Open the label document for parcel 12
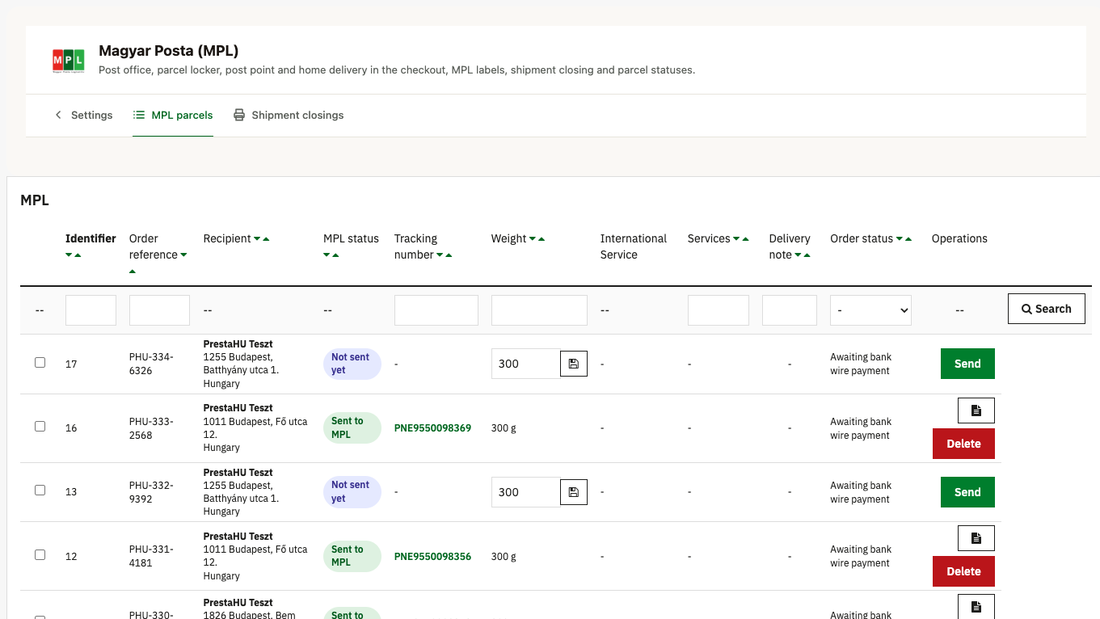The width and height of the screenshot is (1100, 619). coord(976,538)
